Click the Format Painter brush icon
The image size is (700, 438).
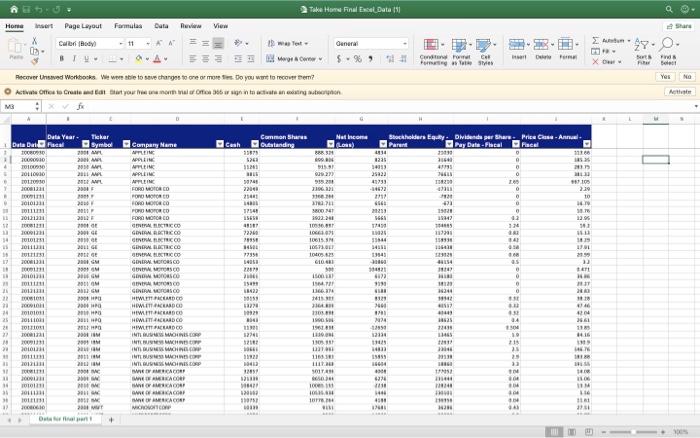[x=34, y=62]
